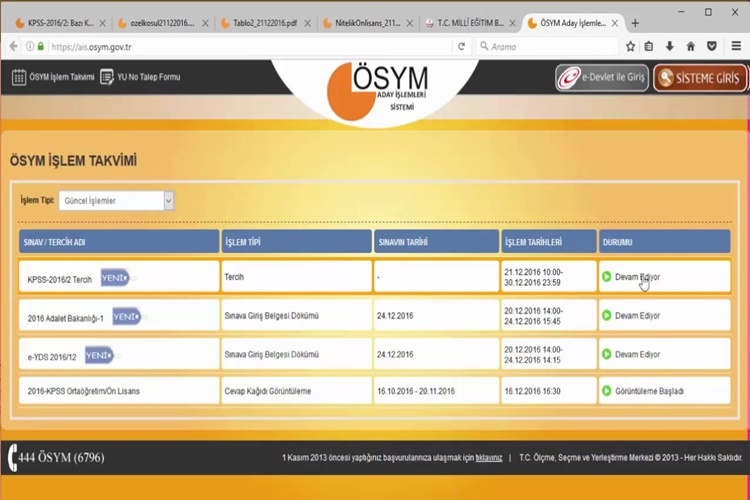Close the NitelikOnlisans tab
The width and height of the screenshot is (750, 500).
(x=409, y=23)
